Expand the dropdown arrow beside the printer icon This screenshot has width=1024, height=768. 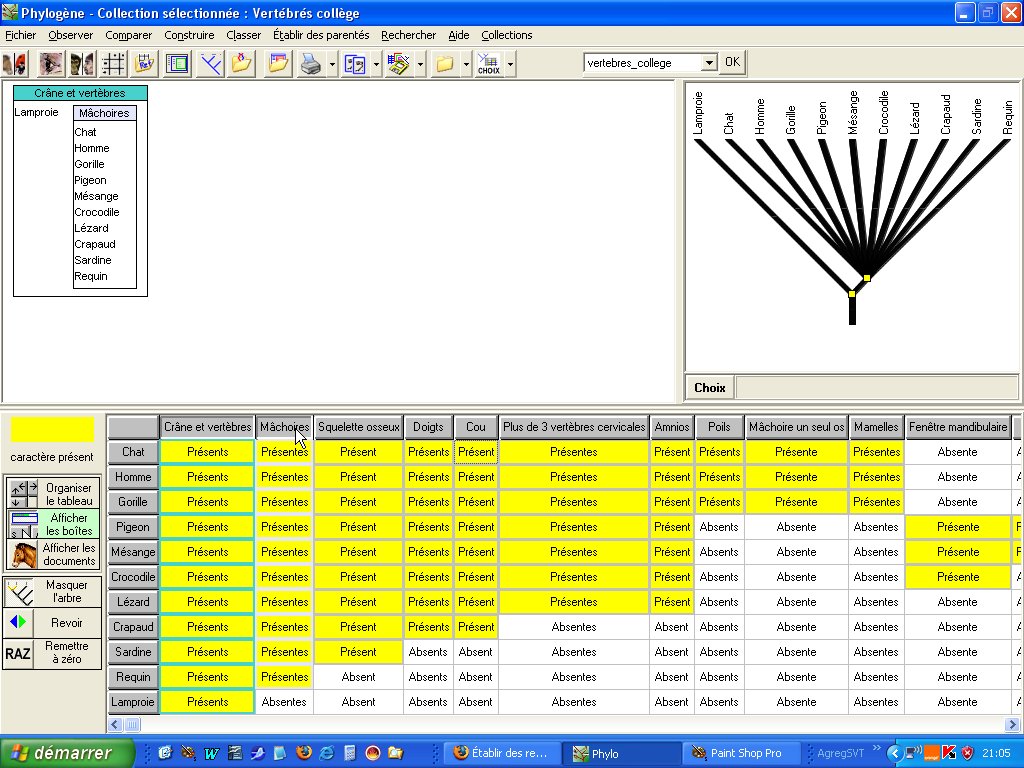332,64
